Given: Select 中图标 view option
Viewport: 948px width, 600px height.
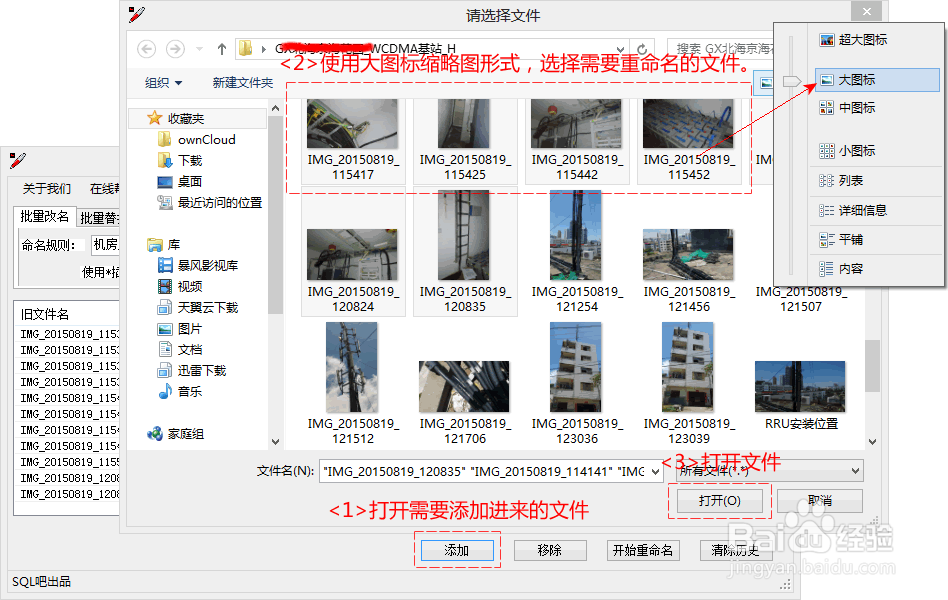Looking at the screenshot, I should [x=875, y=108].
